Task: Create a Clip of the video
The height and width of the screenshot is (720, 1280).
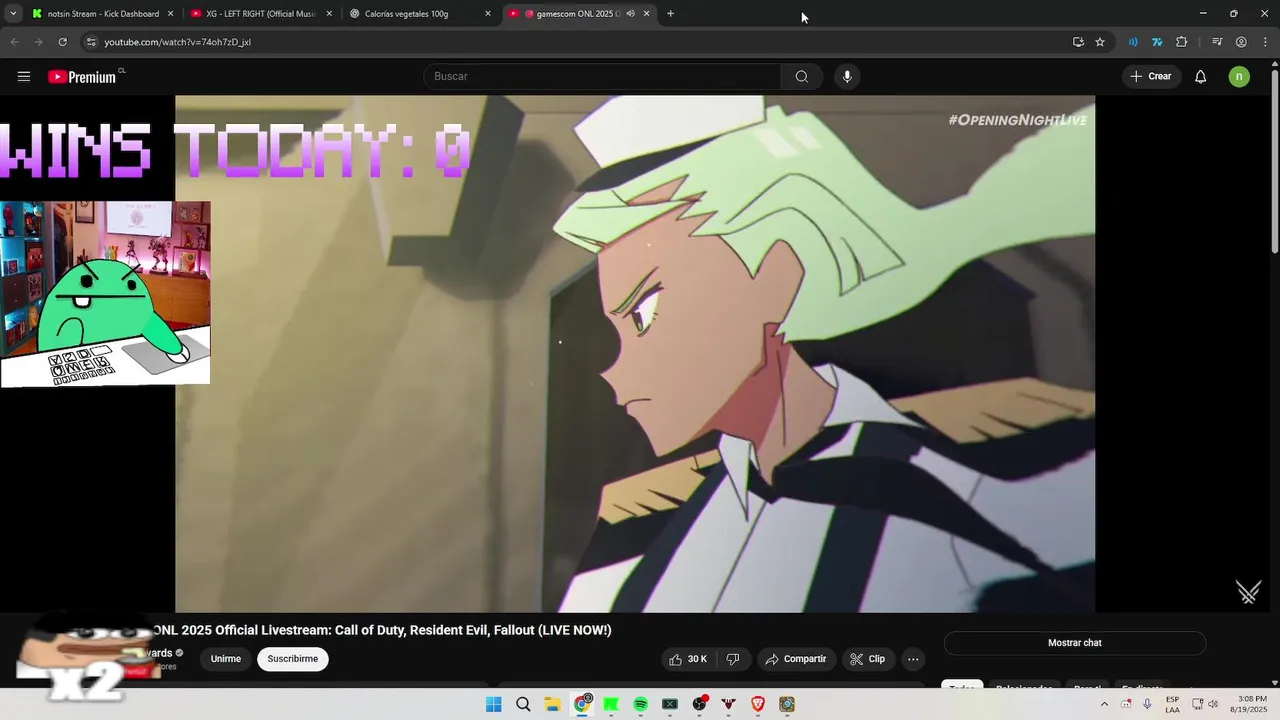Action: tap(867, 659)
